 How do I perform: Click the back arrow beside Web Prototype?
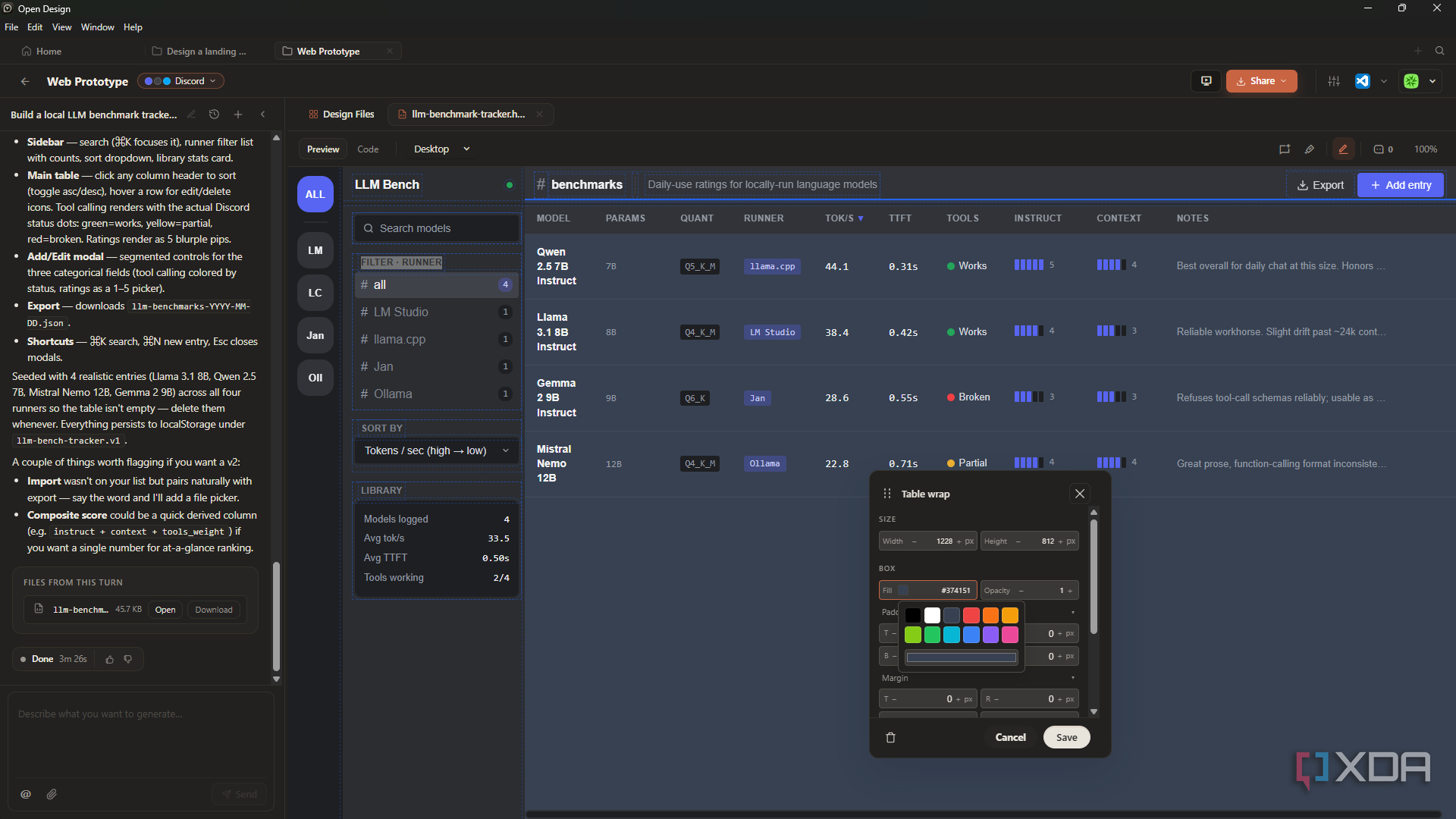(25, 81)
